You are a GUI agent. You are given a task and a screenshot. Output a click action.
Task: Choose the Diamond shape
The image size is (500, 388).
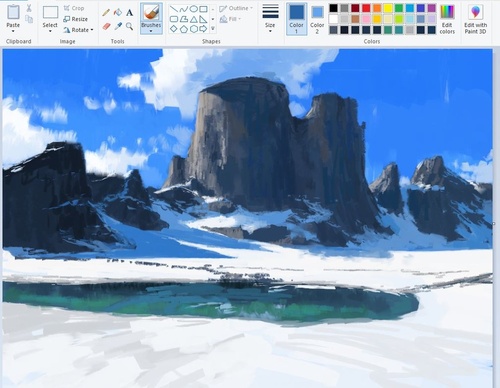click(x=174, y=29)
